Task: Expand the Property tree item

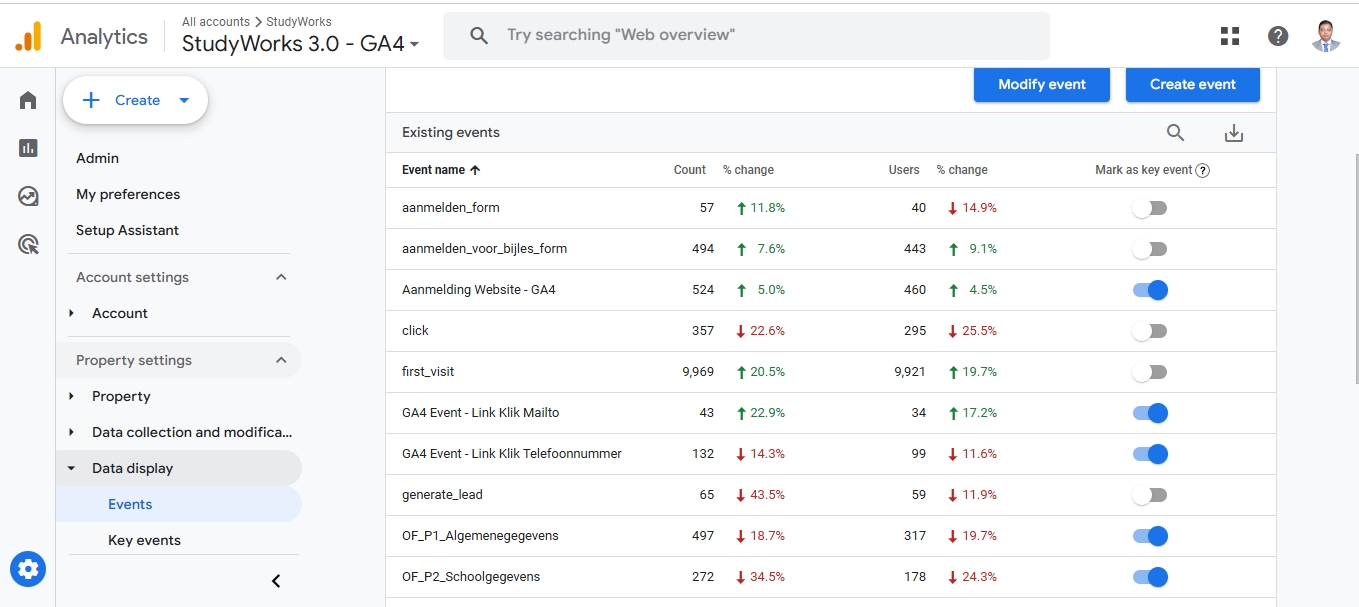Action: click(x=71, y=396)
